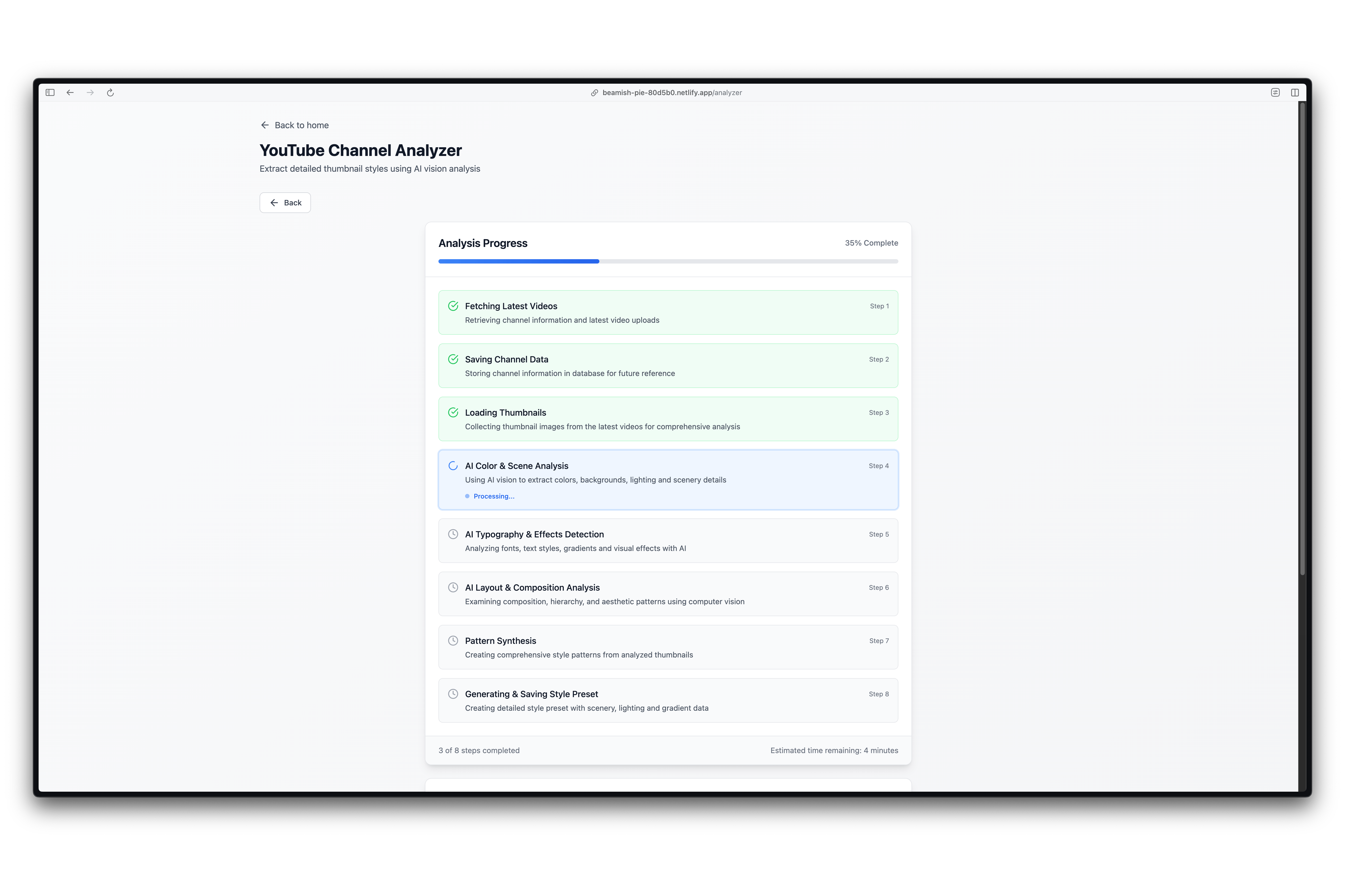Click the checkmark icon on Saving Channel Data
Viewport: 1345px width, 896px height.
pos(453,359)
